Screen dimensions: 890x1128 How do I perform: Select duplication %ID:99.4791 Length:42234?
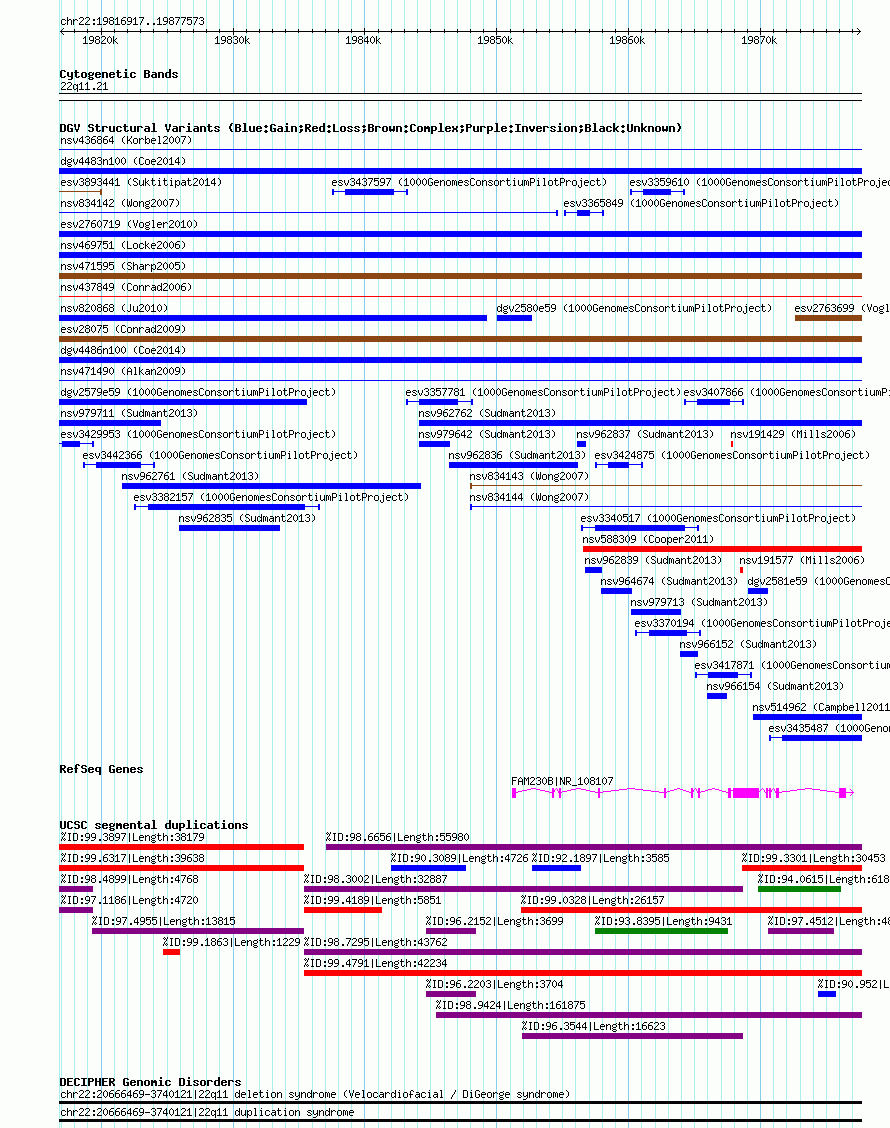[583, 973]
